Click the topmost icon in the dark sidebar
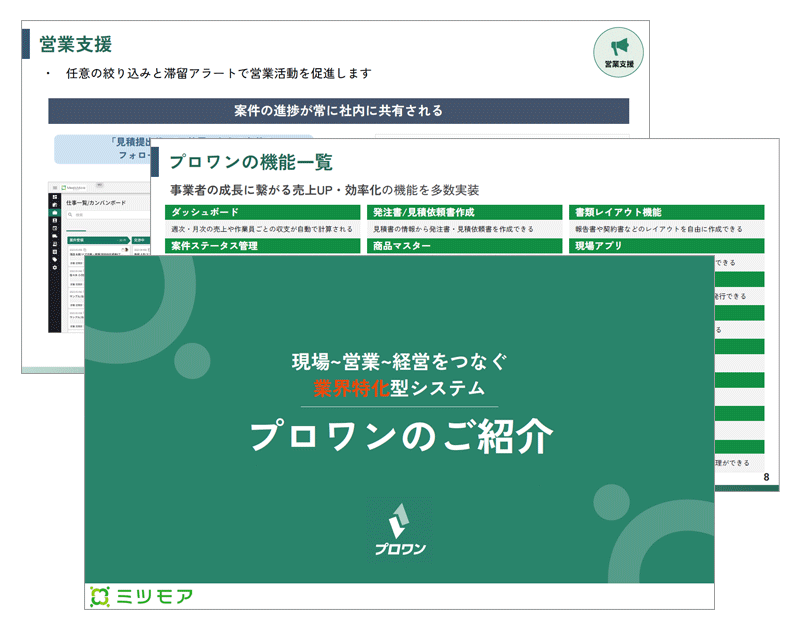Image resolution: width=800 pixels, height=630 pixels. 55,198
